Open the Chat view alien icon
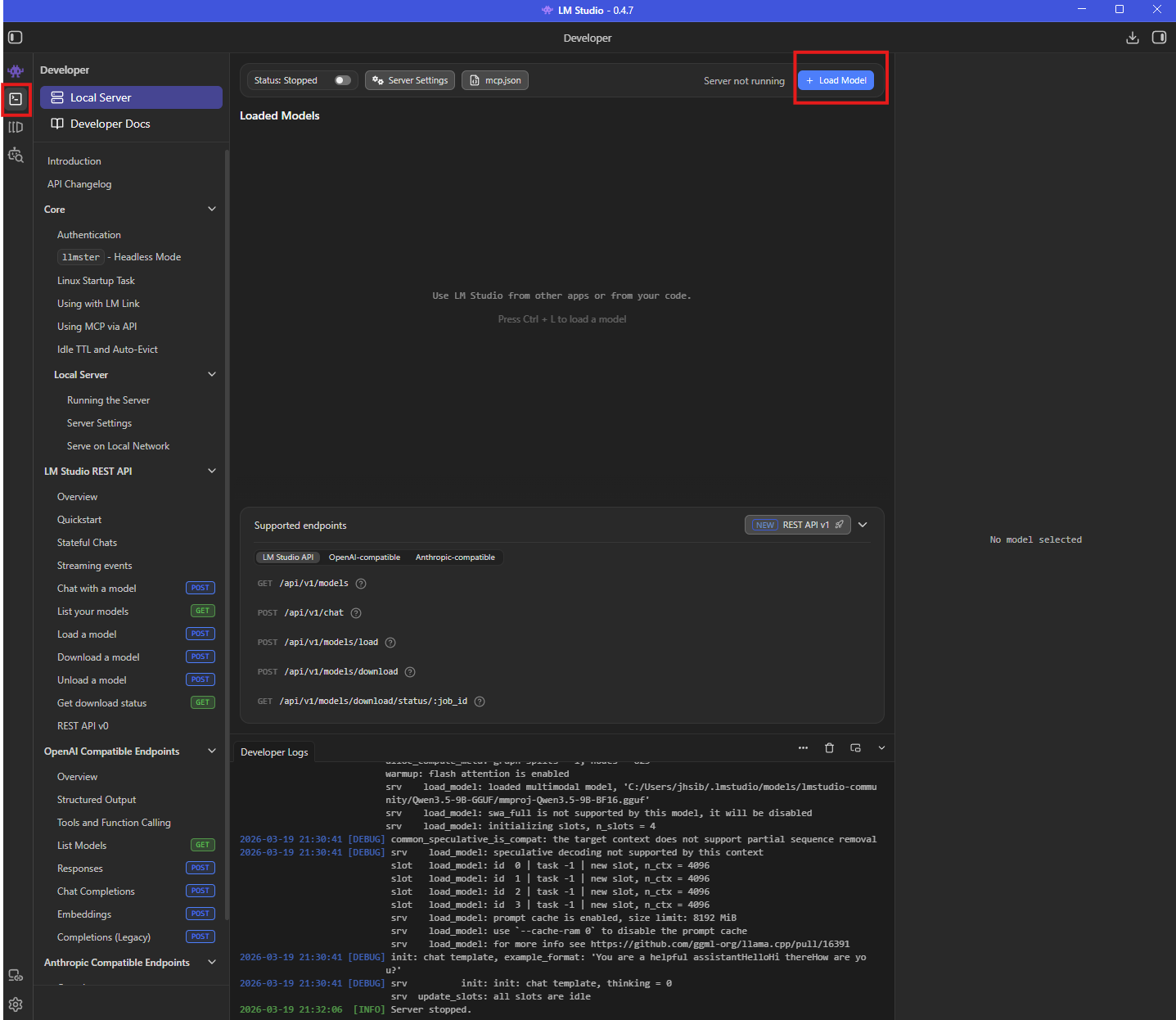The width and height of the screenshot is (1176, 1020). tap(16, 71)
